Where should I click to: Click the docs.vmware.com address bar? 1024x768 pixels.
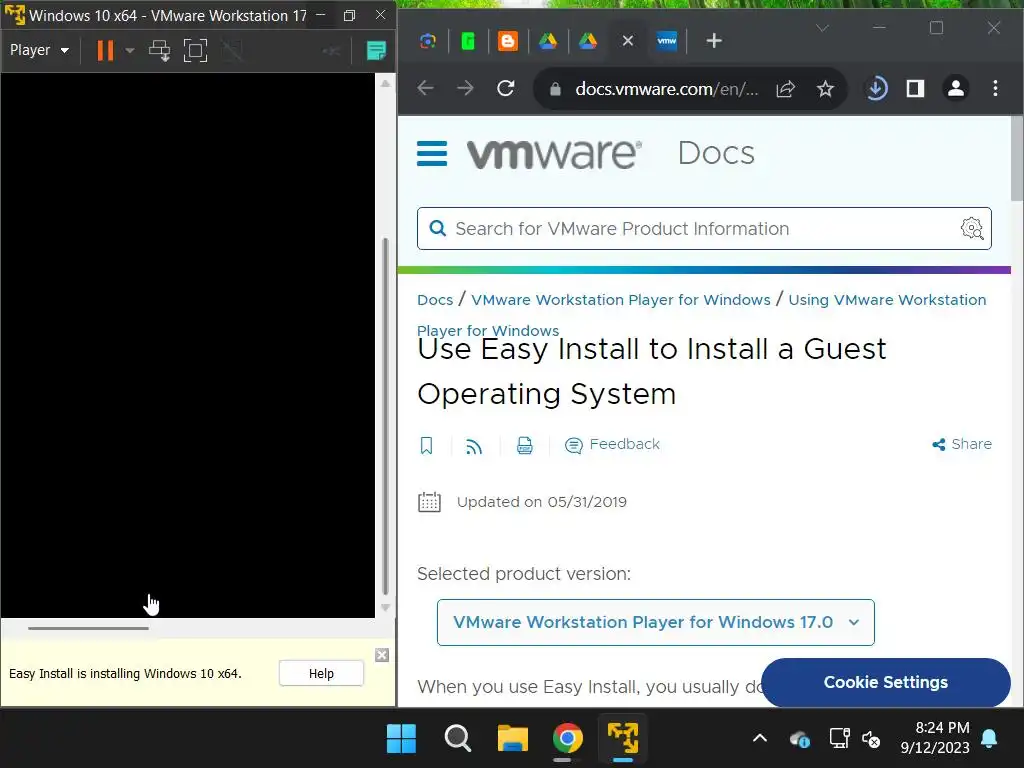[666, 89]
